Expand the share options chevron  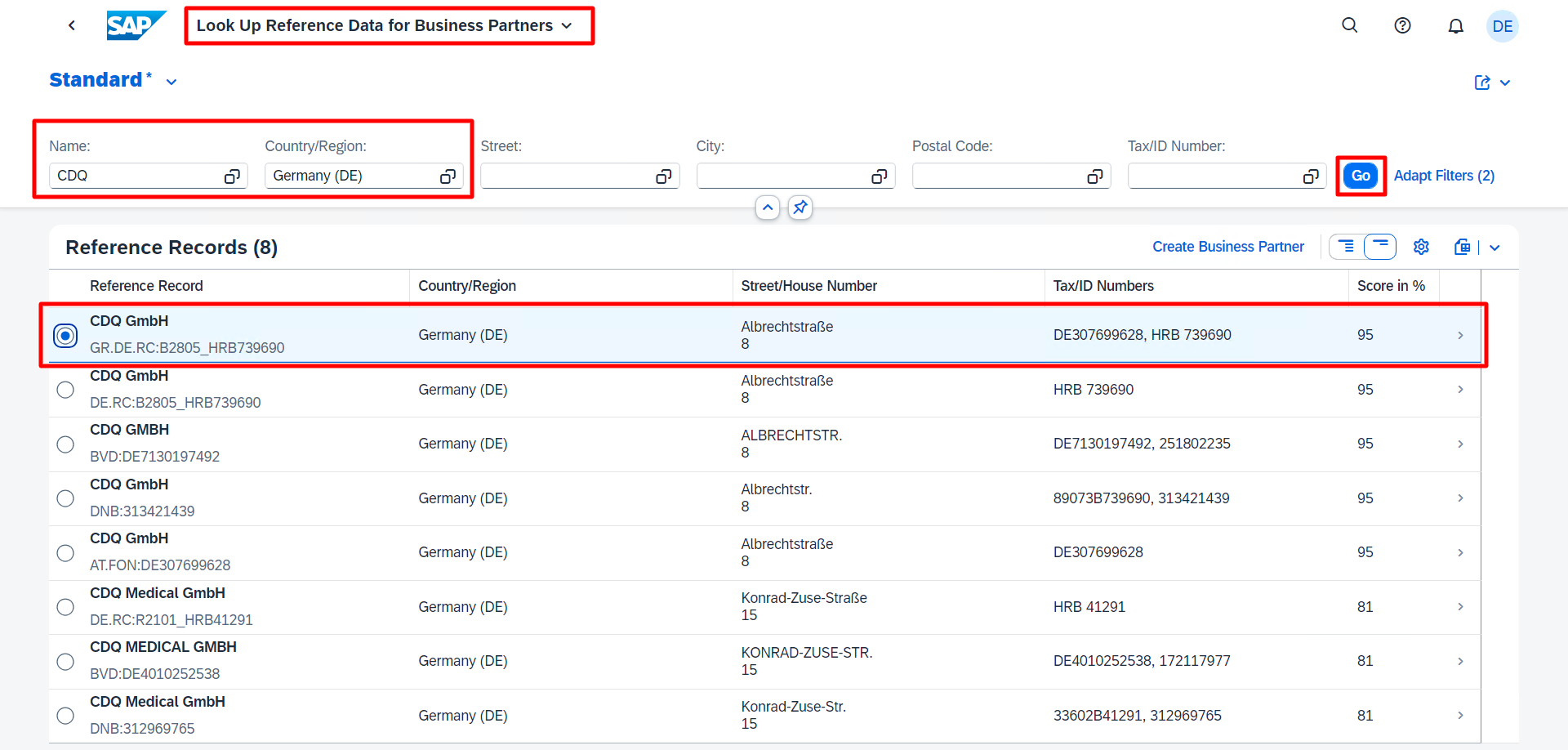pos(1505,83)
